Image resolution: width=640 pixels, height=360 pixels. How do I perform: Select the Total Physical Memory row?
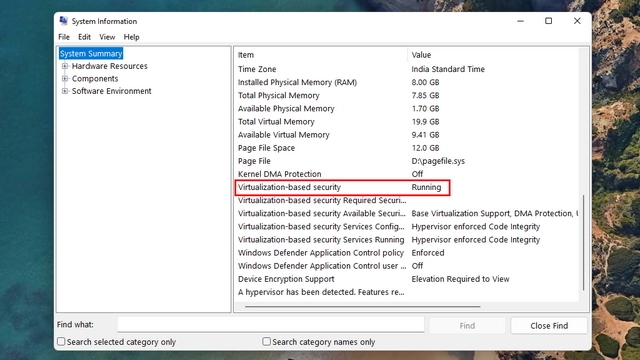coord(407,95)
